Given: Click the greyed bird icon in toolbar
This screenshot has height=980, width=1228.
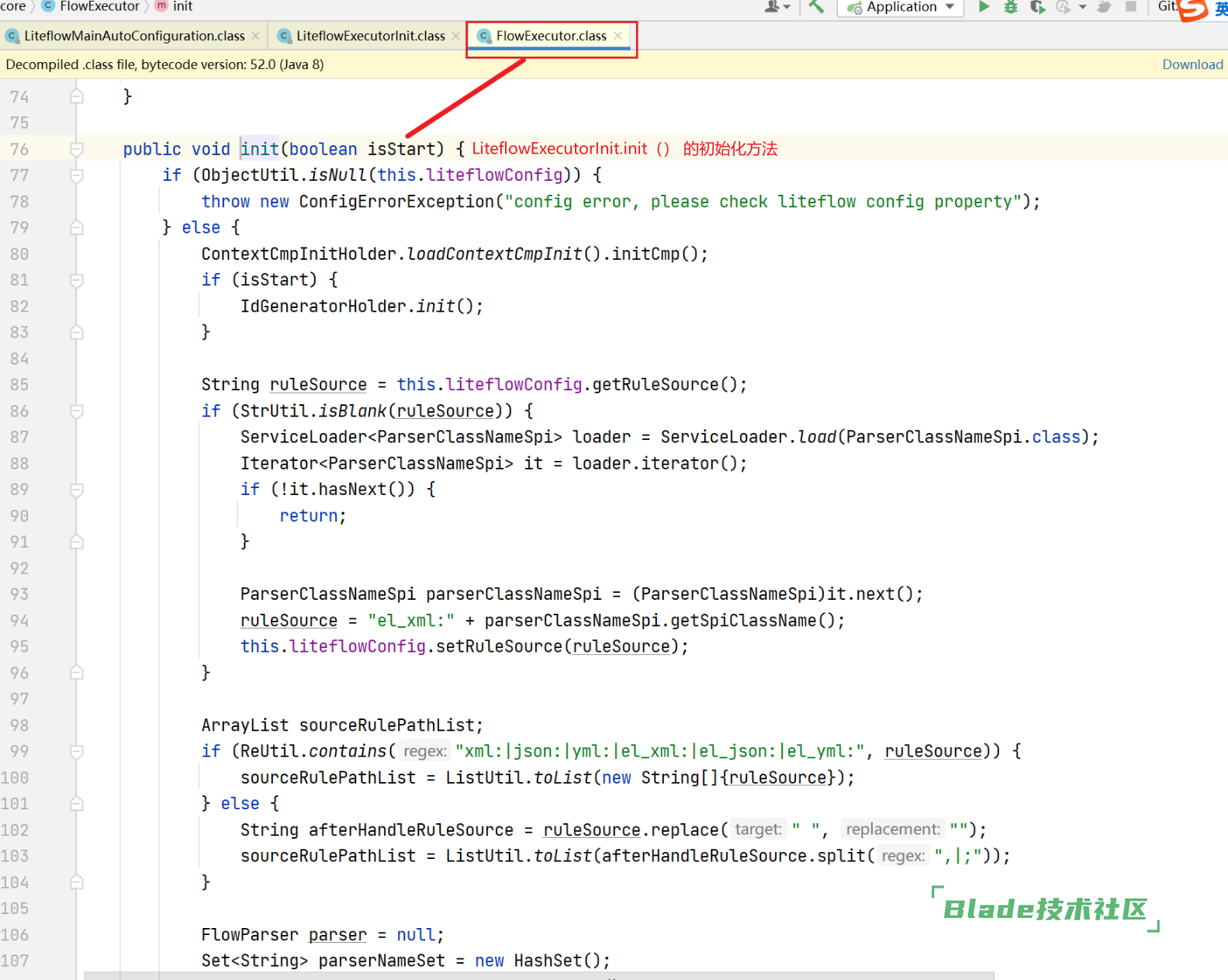Looking at the screenshot, I should pyautogui.click(x=1105, y=6).
